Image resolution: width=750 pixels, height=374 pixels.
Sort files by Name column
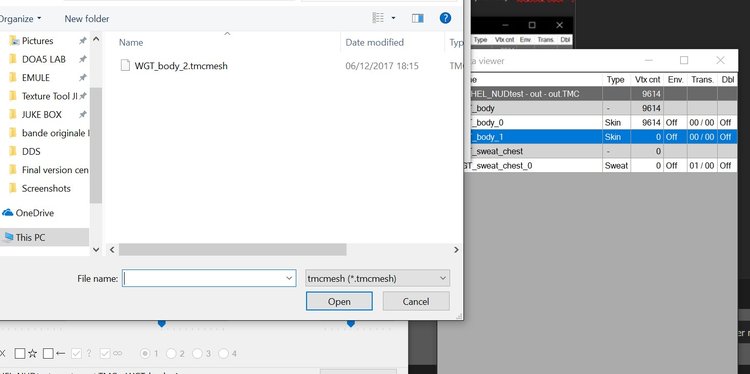pyautogui.click(x=131, y=42)
